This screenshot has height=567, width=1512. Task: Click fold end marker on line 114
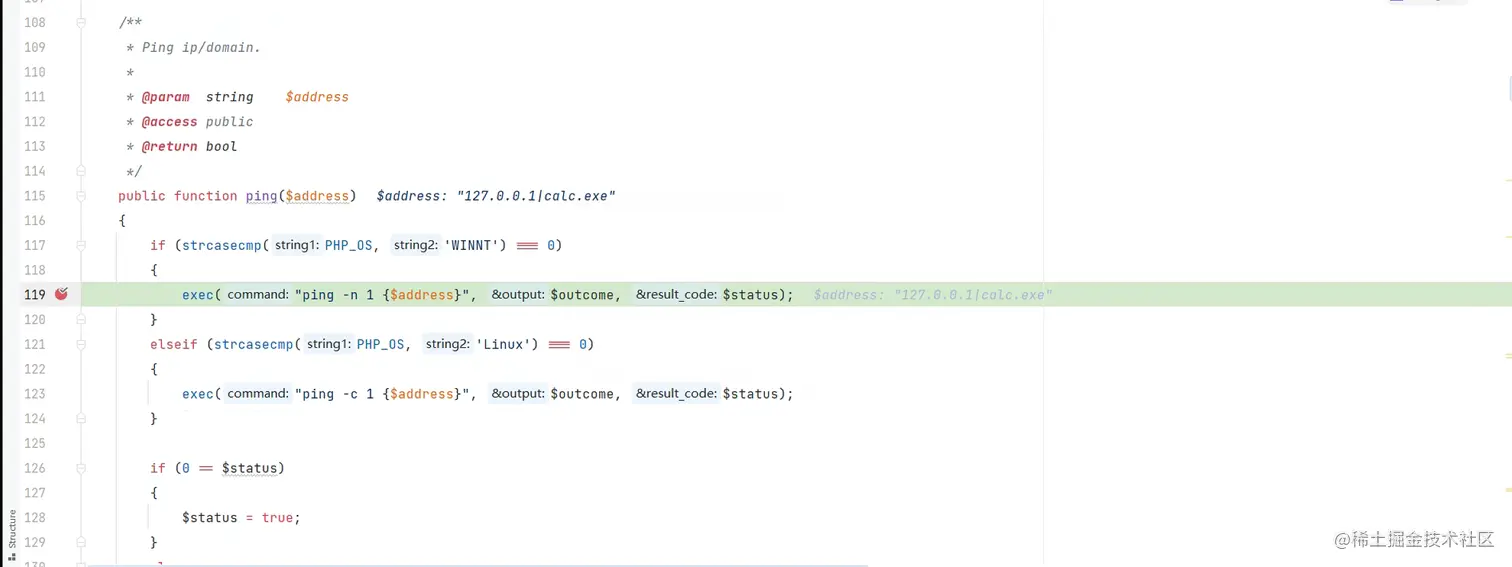click(x=81, y=171)
